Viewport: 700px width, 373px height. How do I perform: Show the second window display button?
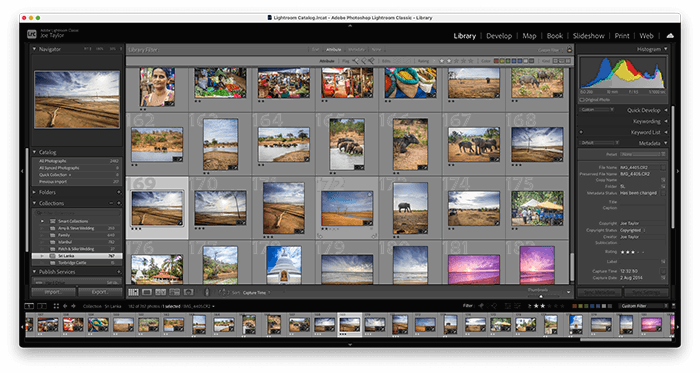click(x=41, y=306)
